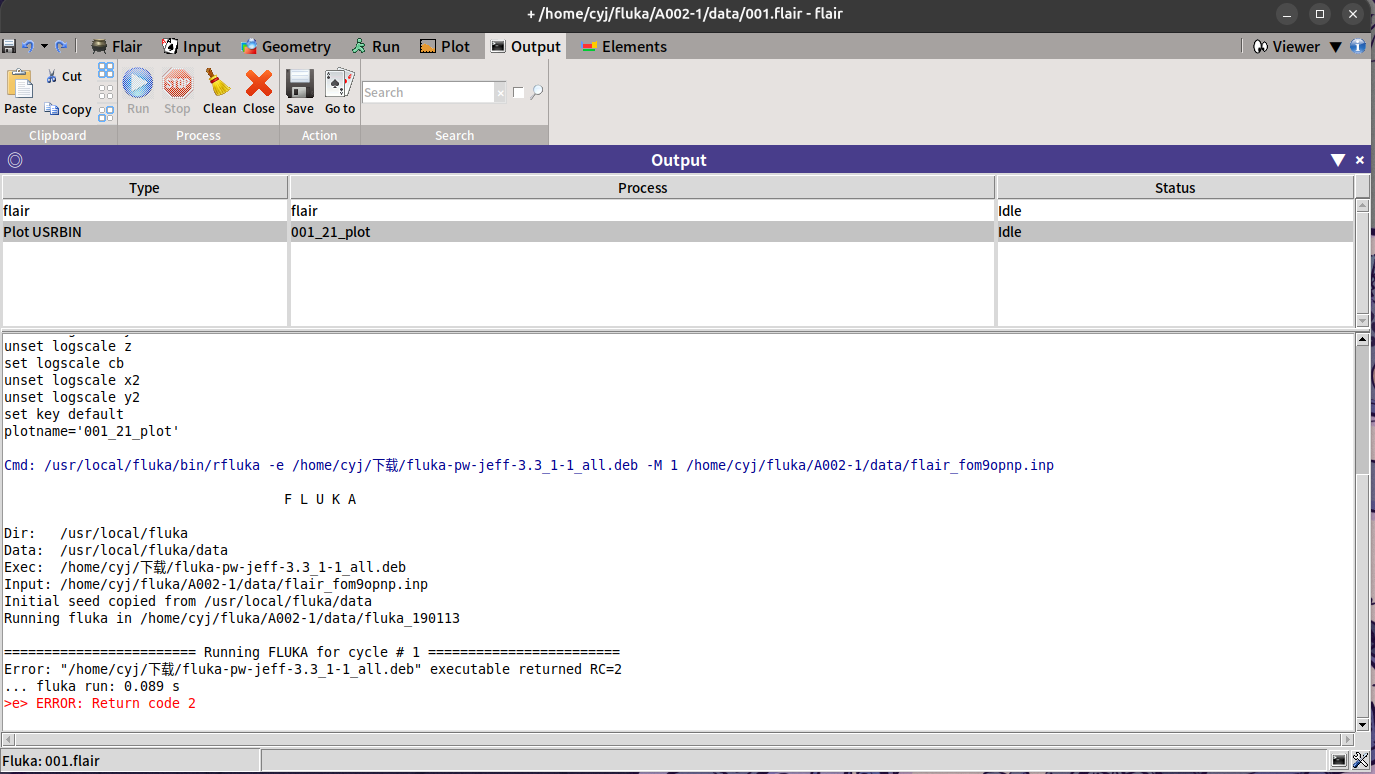Click the 'Data: /usr/local/fluka/data' line
This screenshot has height=774, width=1375.
pos(116,550)
